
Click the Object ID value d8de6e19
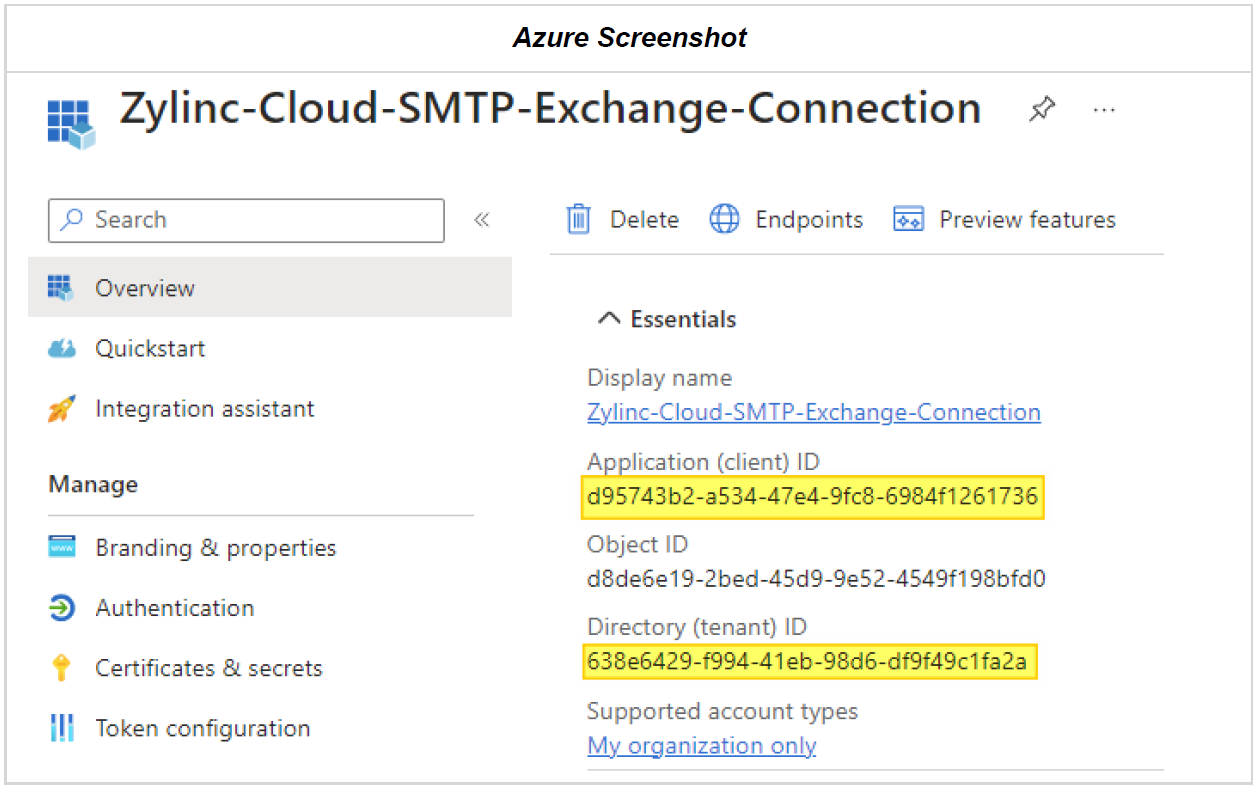[816, 578]
